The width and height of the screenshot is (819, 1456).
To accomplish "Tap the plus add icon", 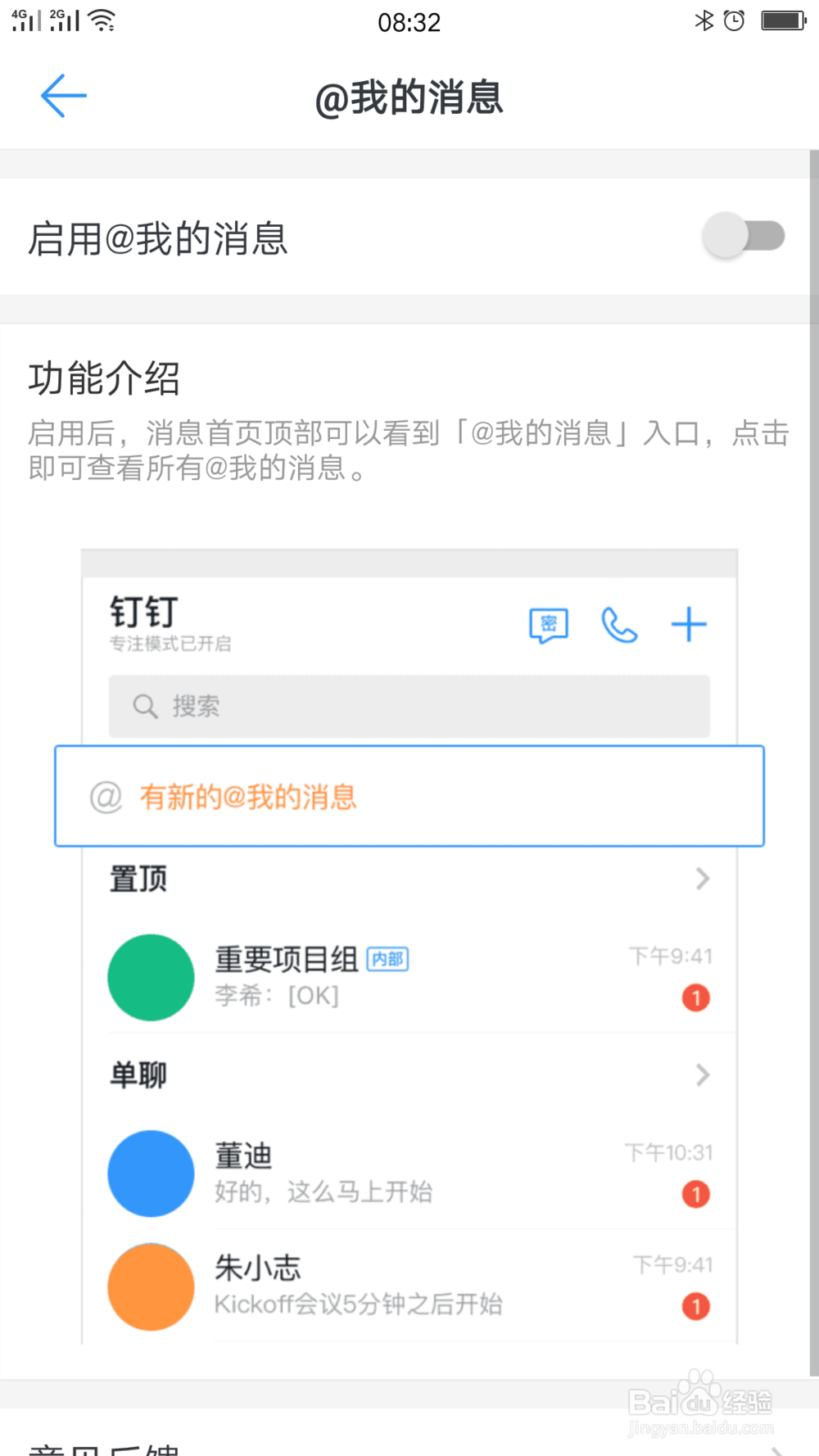I will coord(689,625).
